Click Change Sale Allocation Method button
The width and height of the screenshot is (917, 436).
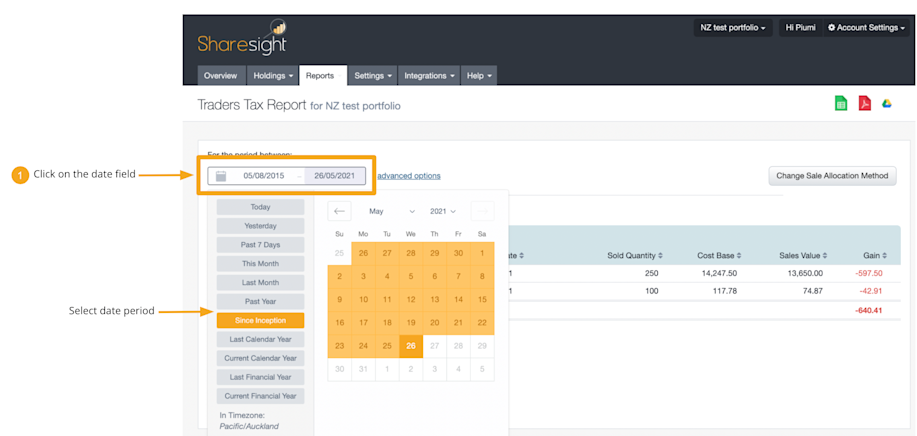point(832,175)
